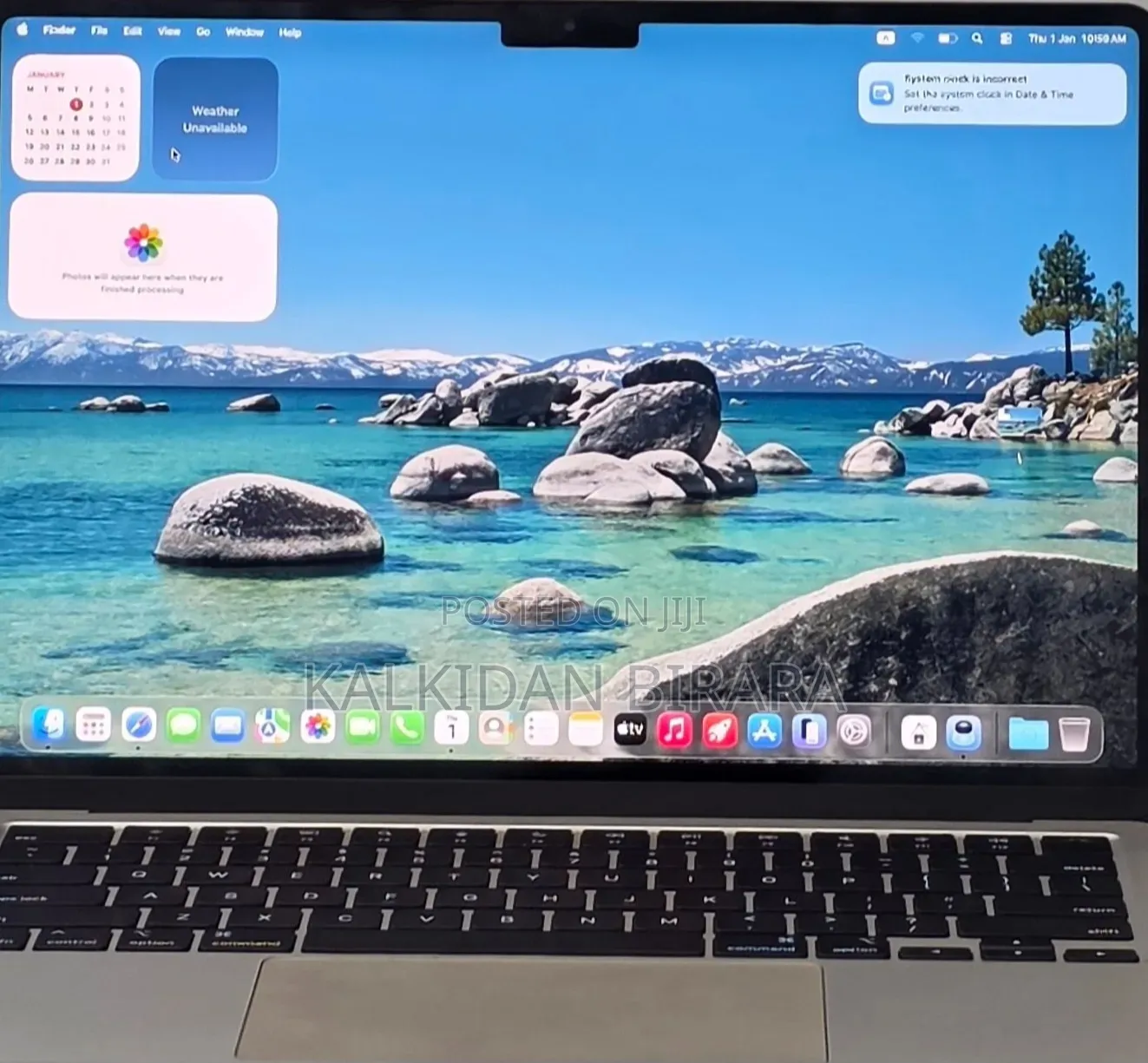This screenshot has height=1063, width=1148.
Task: Open Notes in the Dock
Action: point(586,730)
